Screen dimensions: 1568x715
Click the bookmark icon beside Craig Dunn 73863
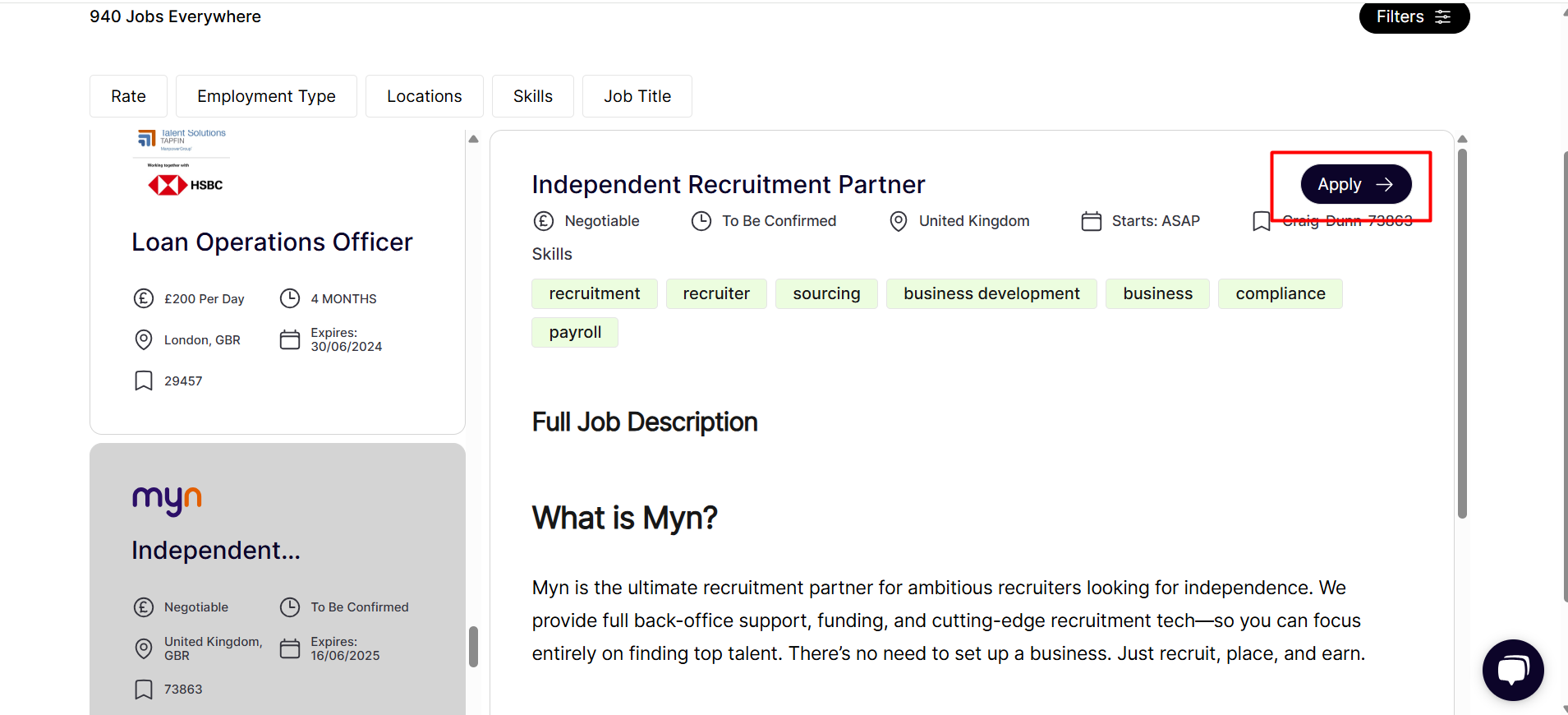1262,221
